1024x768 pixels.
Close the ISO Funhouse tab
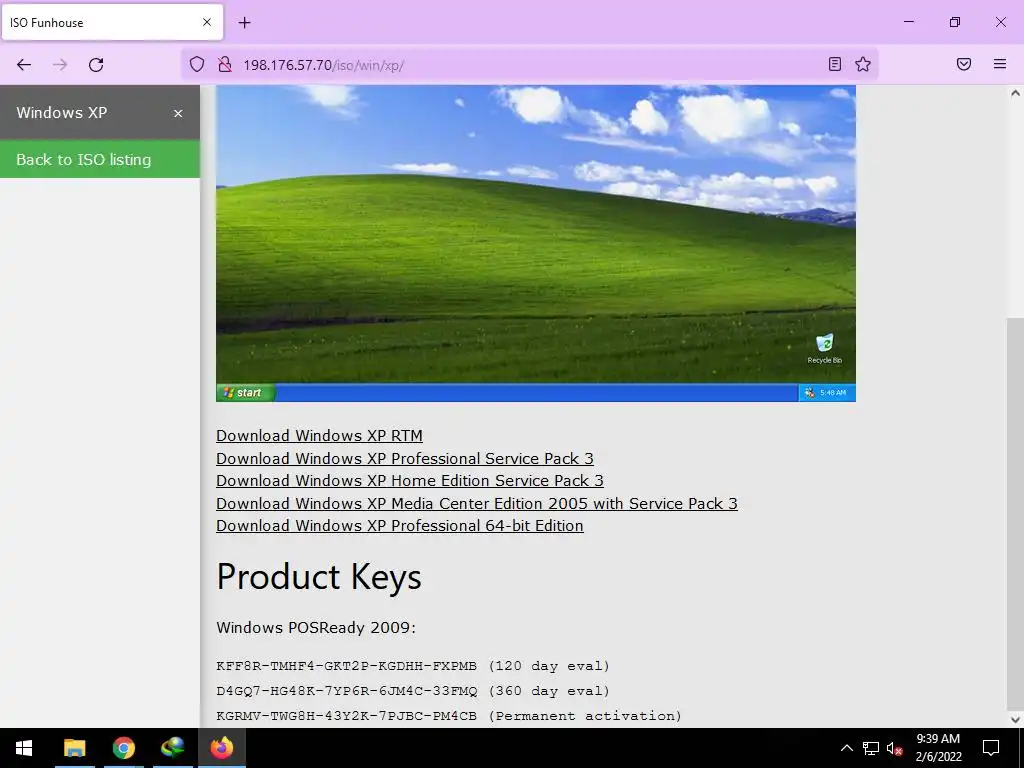coord(207,22)
